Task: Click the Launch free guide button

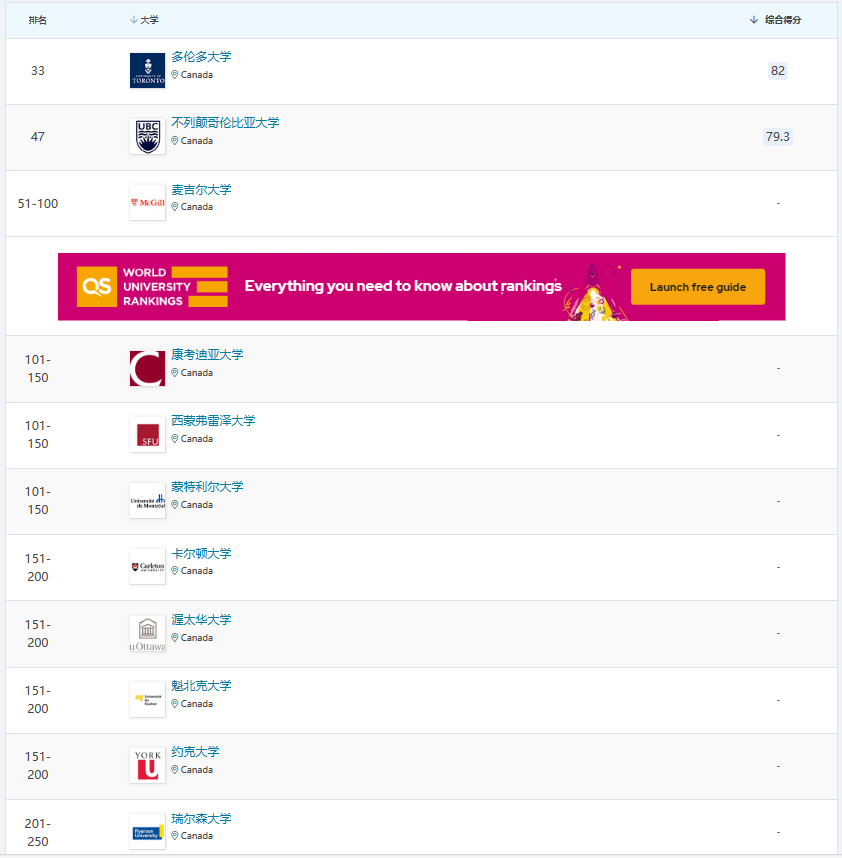Action: click(x=698, y=287)
